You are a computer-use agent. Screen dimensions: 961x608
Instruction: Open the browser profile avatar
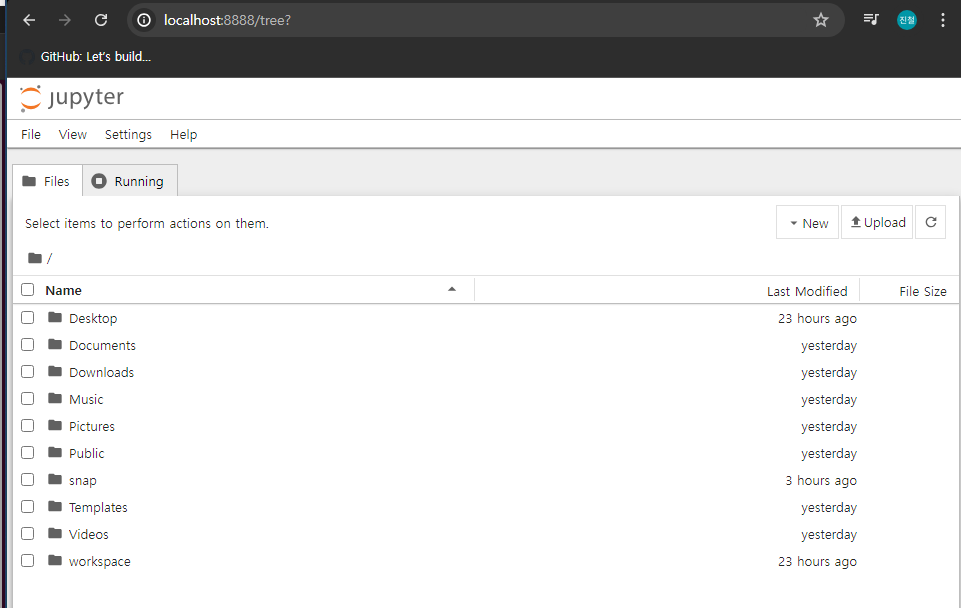(907, 20)
